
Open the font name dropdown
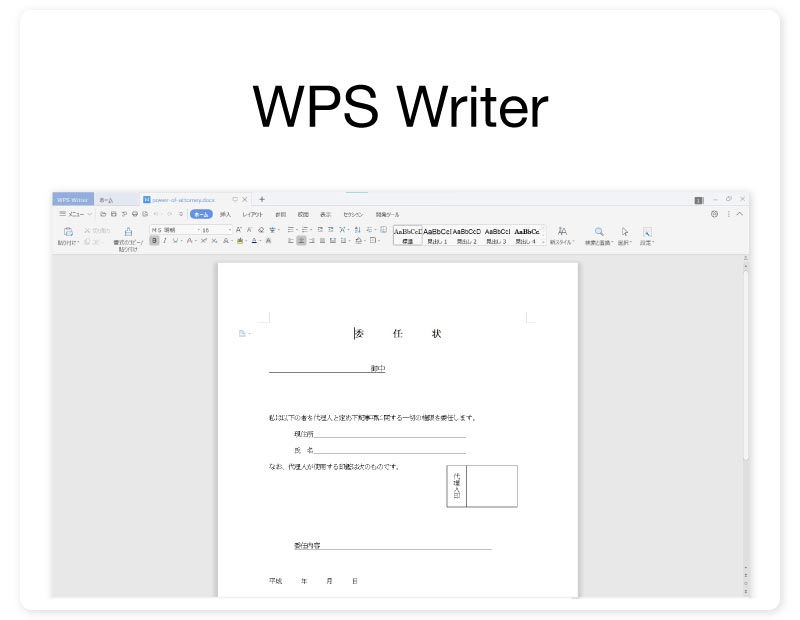173,230
